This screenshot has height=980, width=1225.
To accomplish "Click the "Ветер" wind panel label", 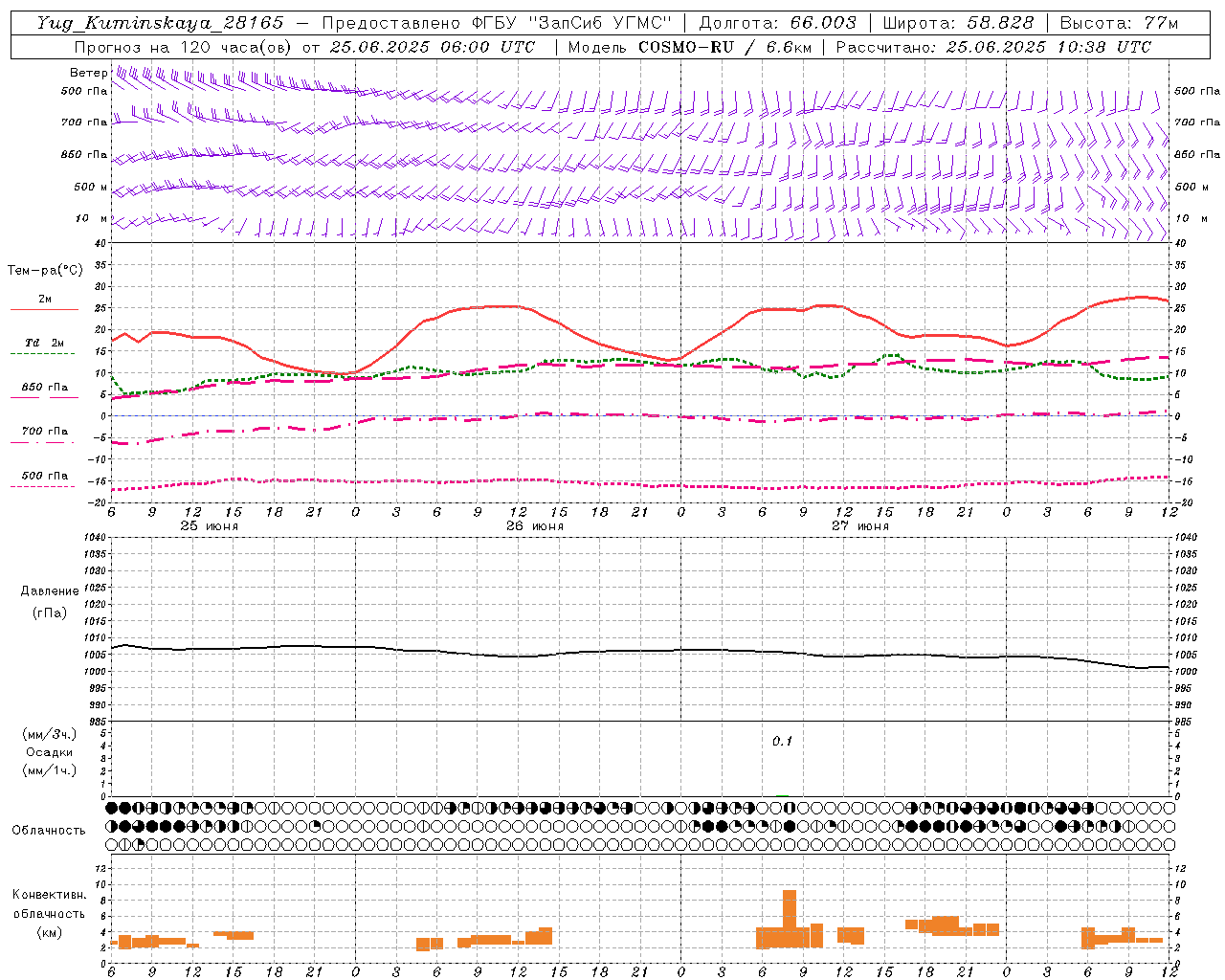I will [88, 73].
